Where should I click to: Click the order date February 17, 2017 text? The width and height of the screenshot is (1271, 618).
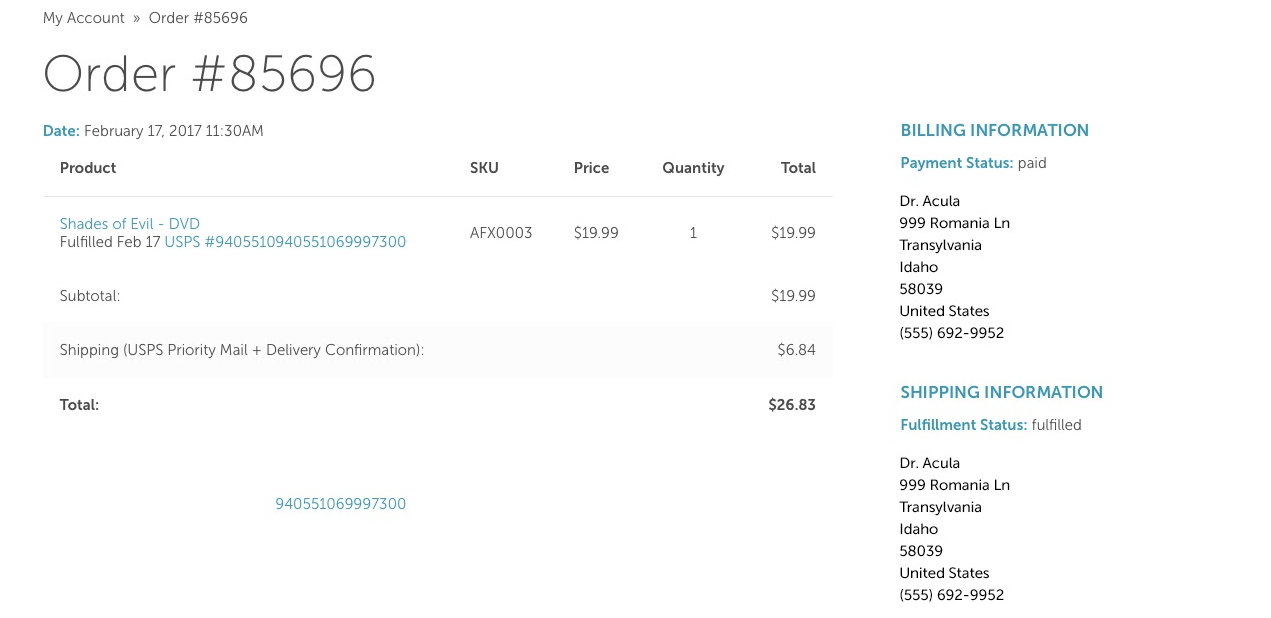173,131
